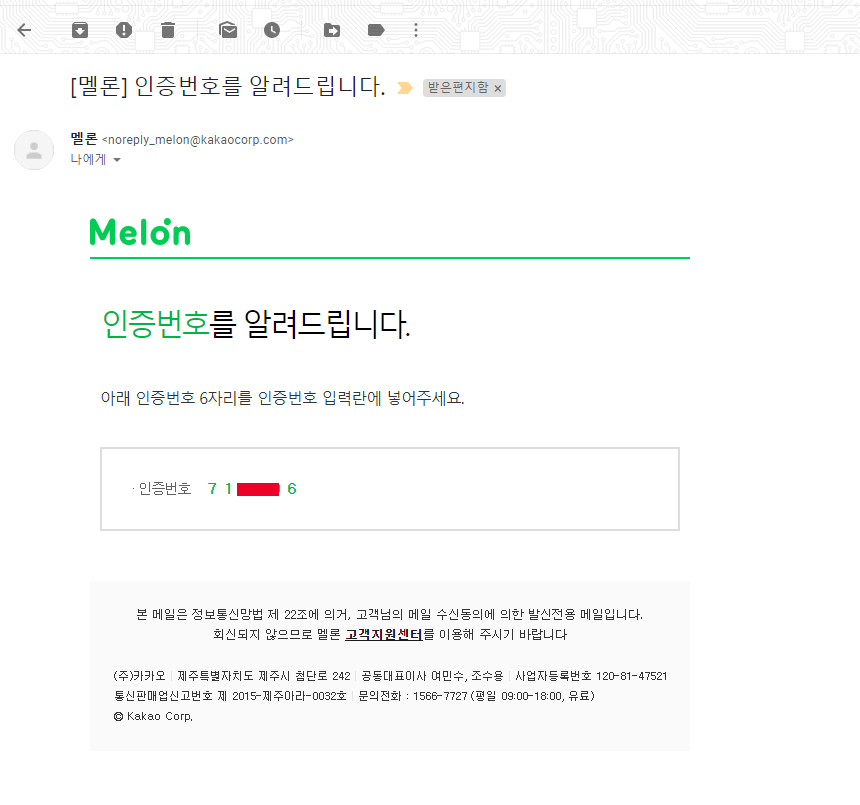Screen dimensions: 860x805
Task: Click the 사업자등록번호 120-81-47521 text
Action: (591, 676)
